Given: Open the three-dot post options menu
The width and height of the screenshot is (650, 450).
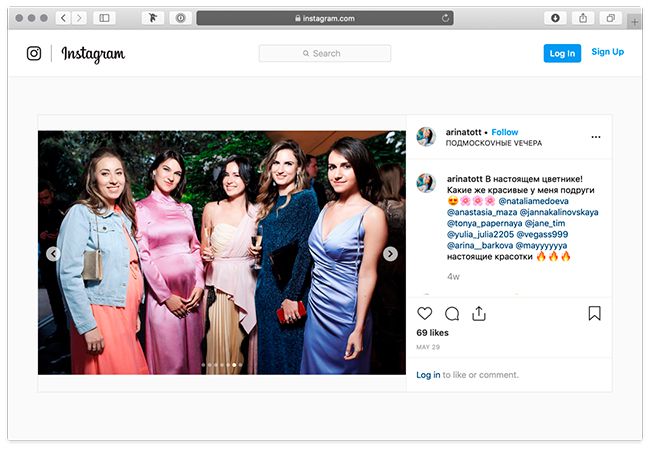Looking at the screenshot, I should pos(596,137).
